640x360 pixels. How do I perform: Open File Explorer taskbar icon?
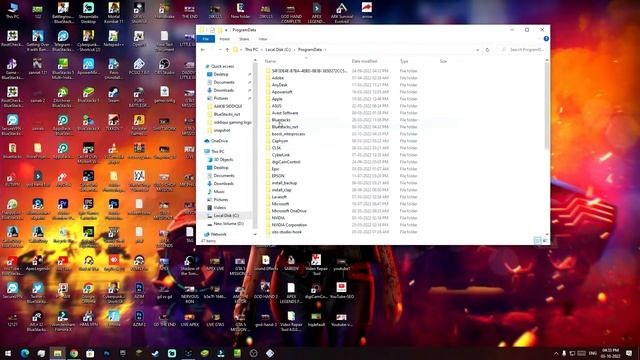coord(58,353)
